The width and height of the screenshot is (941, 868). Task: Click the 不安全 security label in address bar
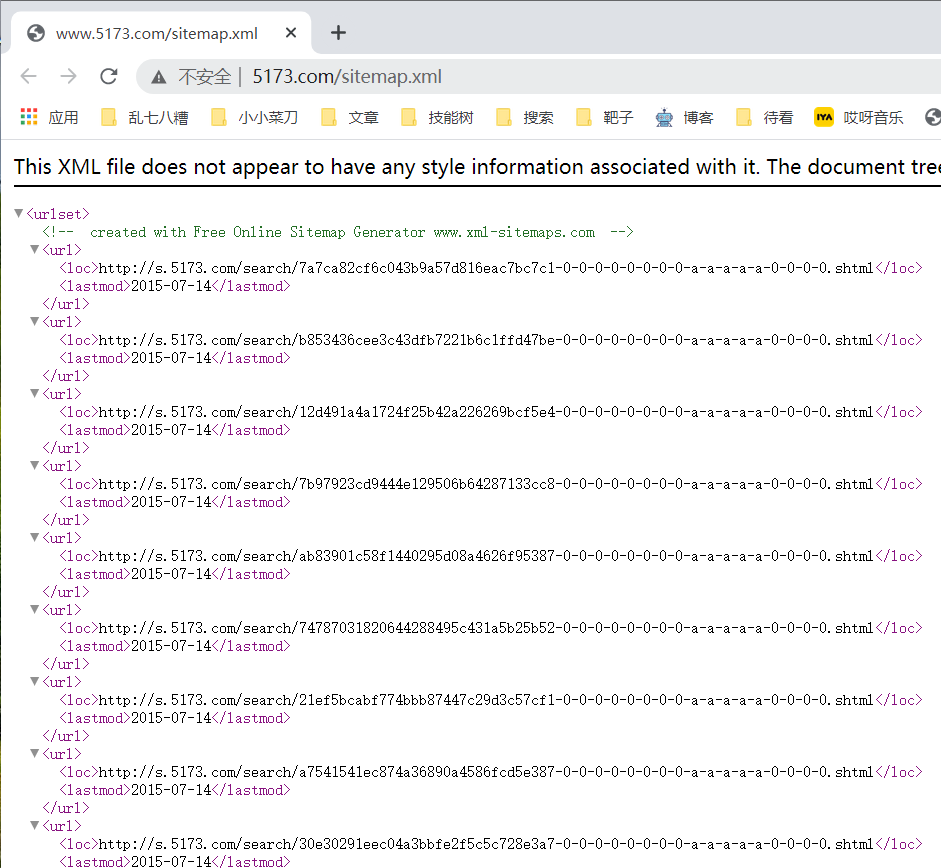205,77
